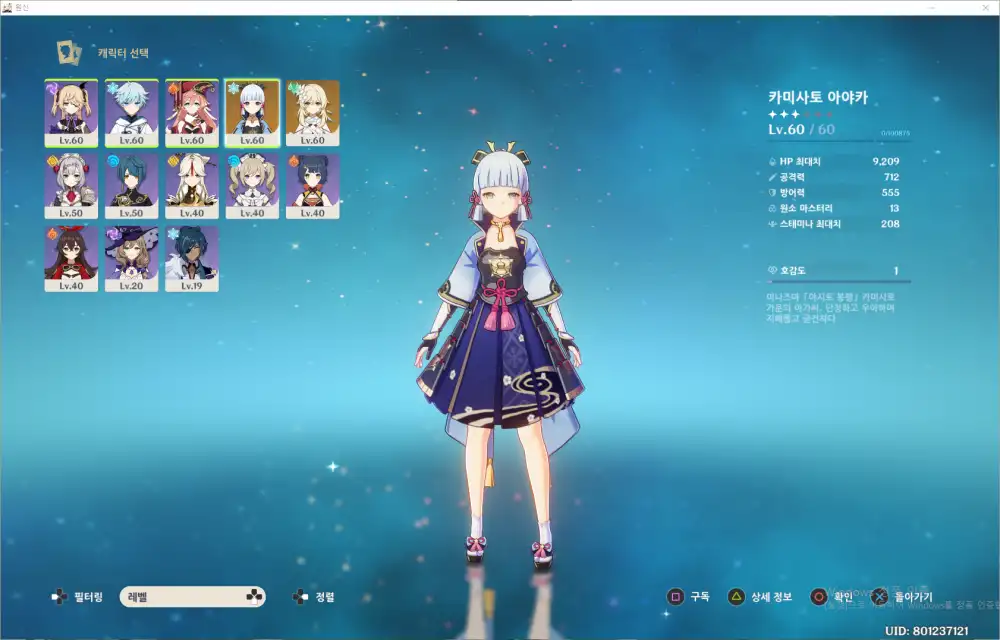Click the 돌아가기 return label

[x=911, y=597]
